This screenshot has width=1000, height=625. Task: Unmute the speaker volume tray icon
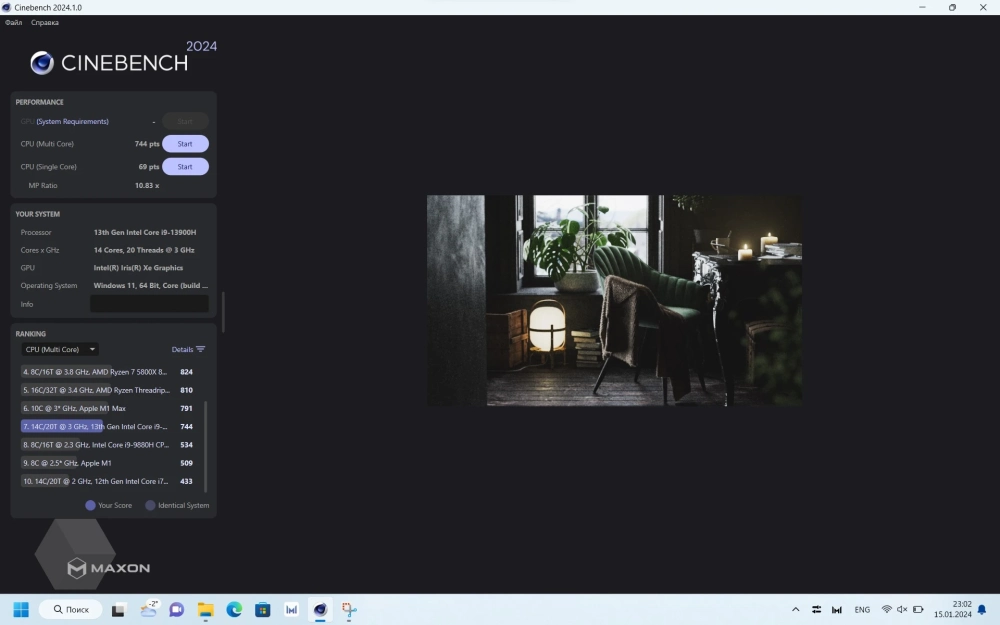point(902,609)
